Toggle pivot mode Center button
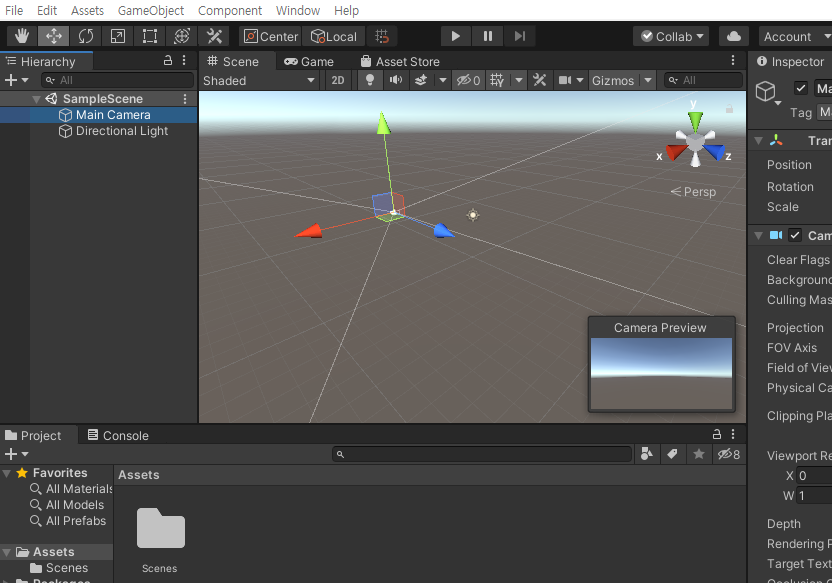The height and width of the screenshot is (583, 832). pos(270,37)
